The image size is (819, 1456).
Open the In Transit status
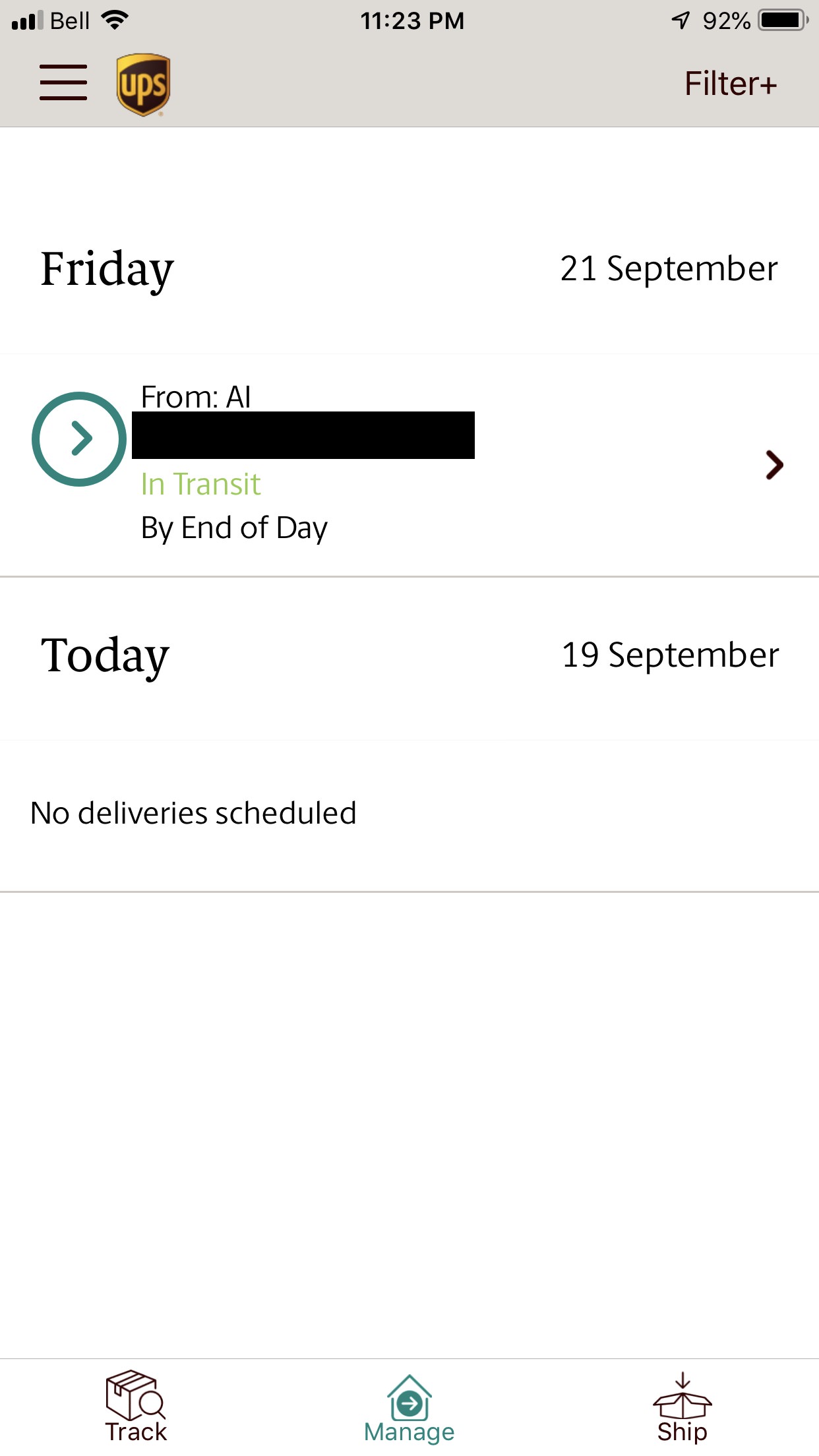(x=200, y=485)
